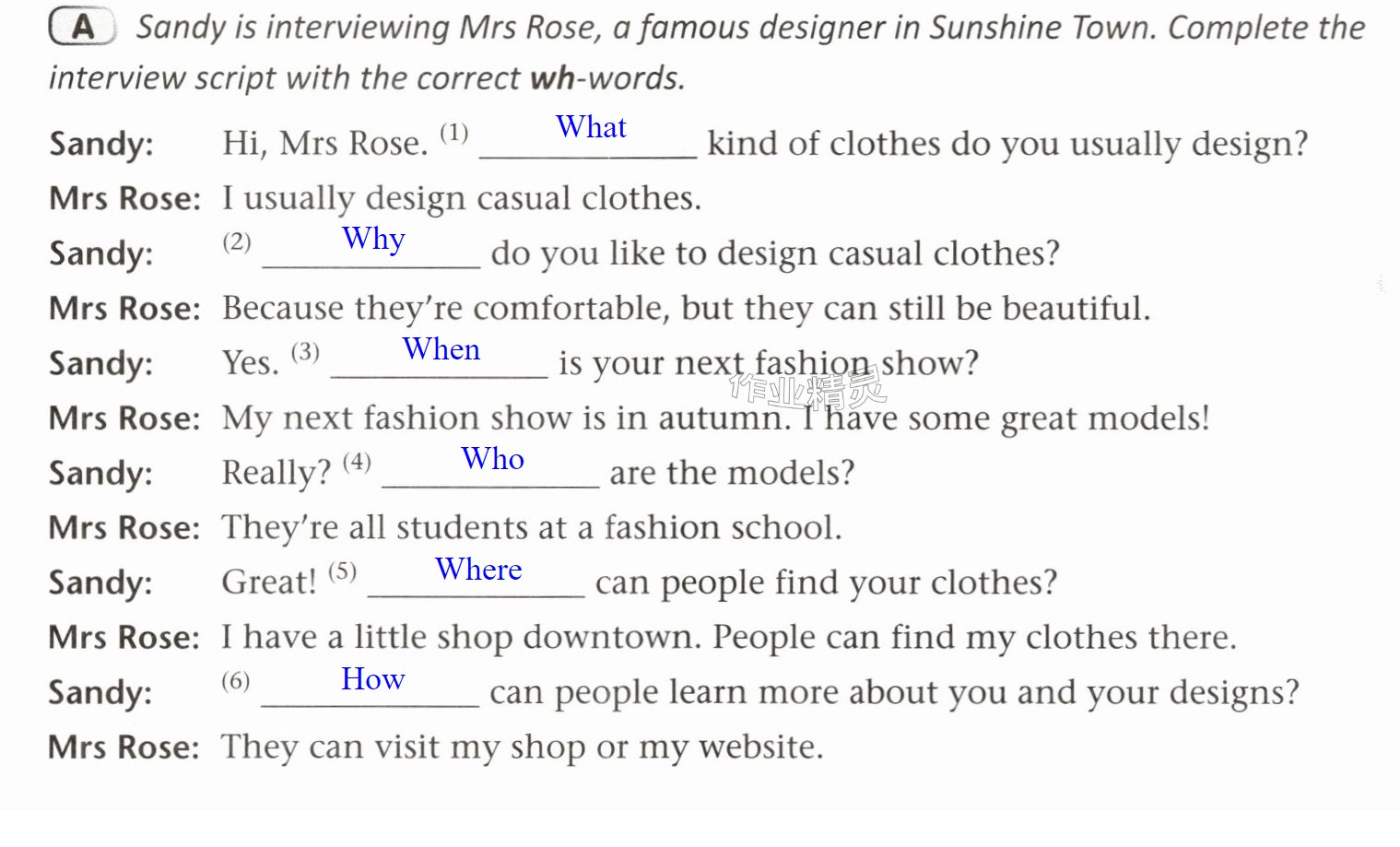
Task: Click the number (5) marker
Action: click(342, 571)
